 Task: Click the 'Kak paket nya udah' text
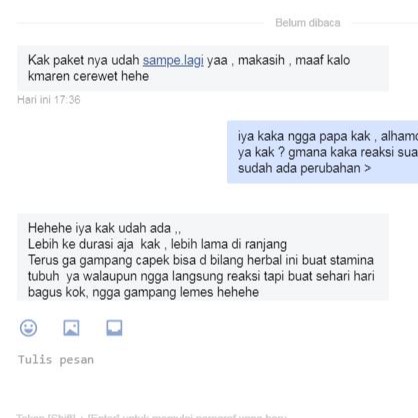click(x=84, y=60)
